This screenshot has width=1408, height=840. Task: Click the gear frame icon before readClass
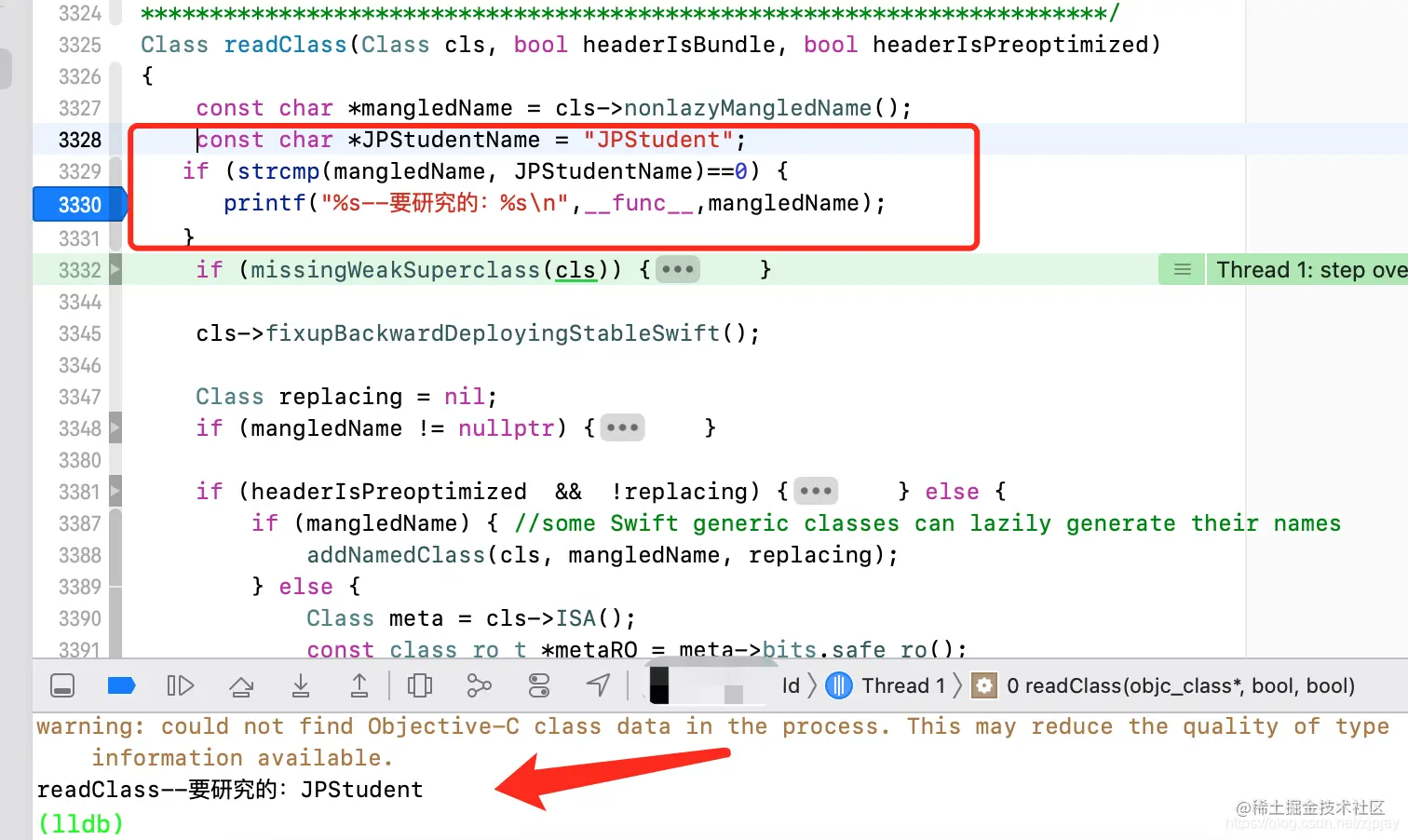coord(983,686)
